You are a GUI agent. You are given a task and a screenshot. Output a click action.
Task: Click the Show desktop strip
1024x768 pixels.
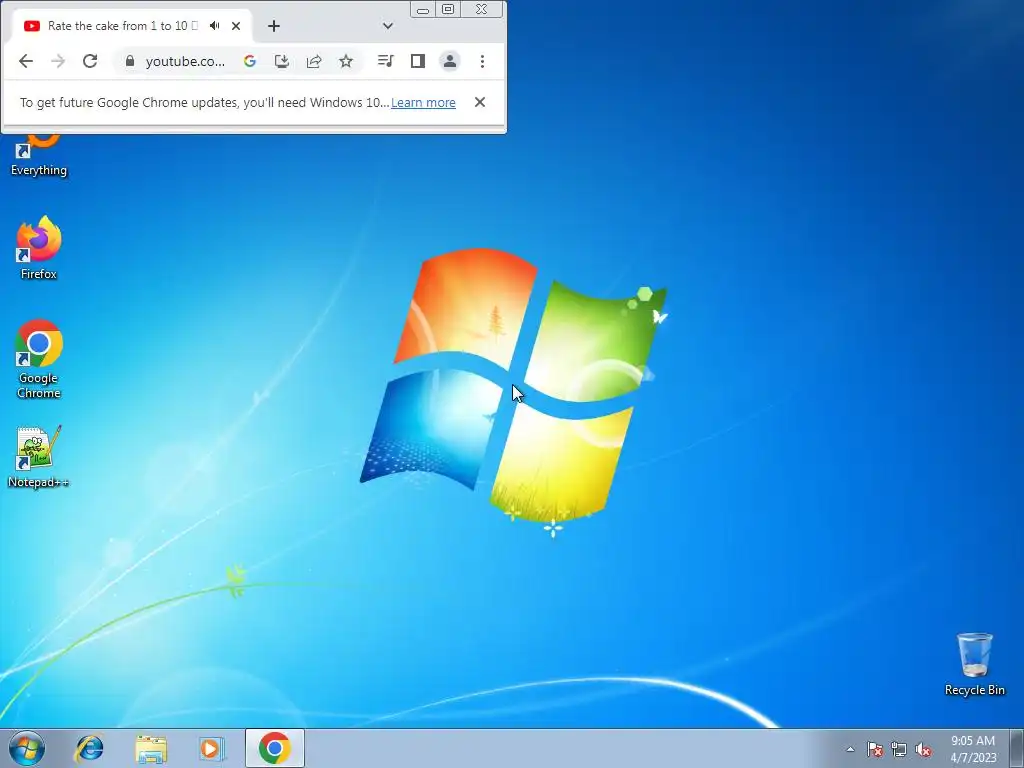[1017, 748]
